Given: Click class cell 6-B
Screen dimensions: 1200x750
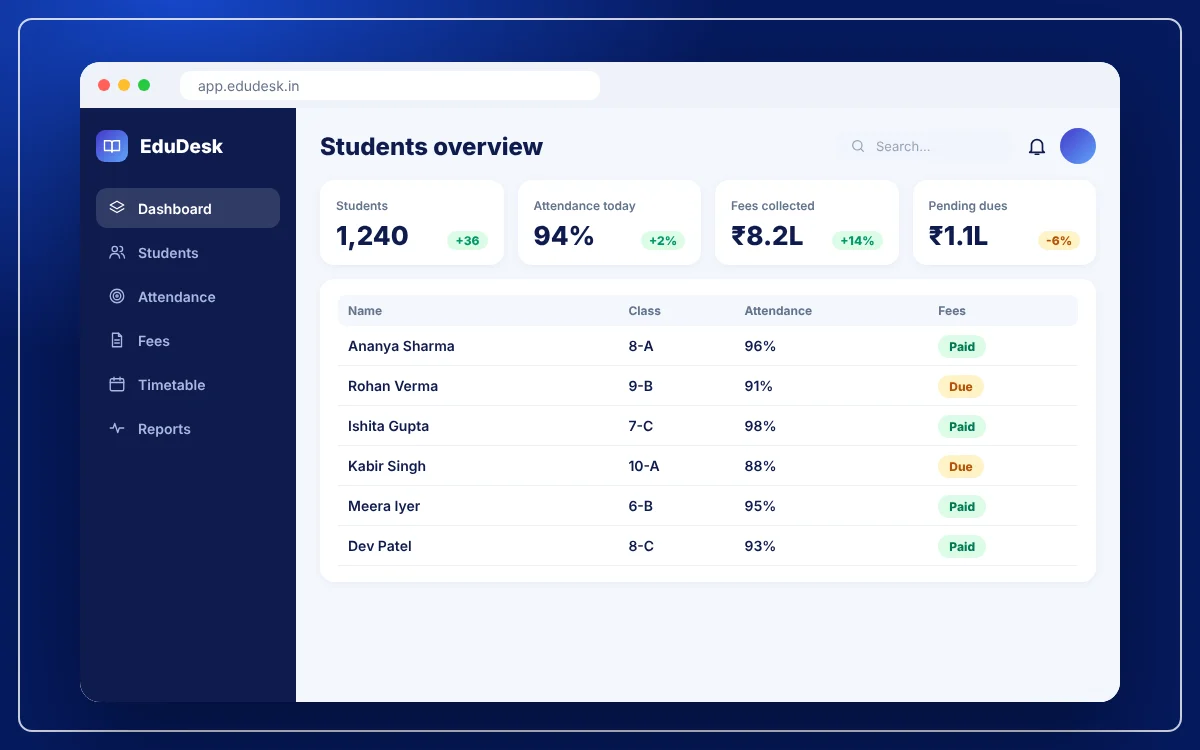Looking at the screenshot, I should (641, 506).
